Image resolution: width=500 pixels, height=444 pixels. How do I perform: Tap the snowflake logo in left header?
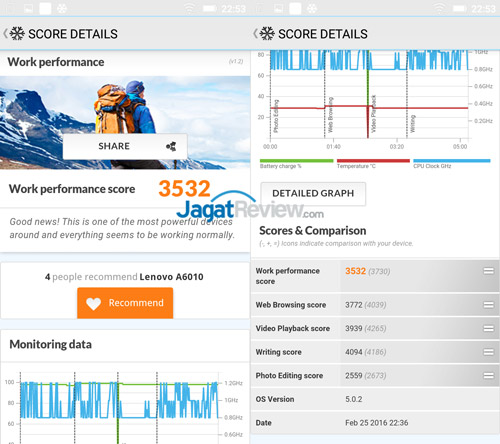pyautogui.click(x=17, y=34)
